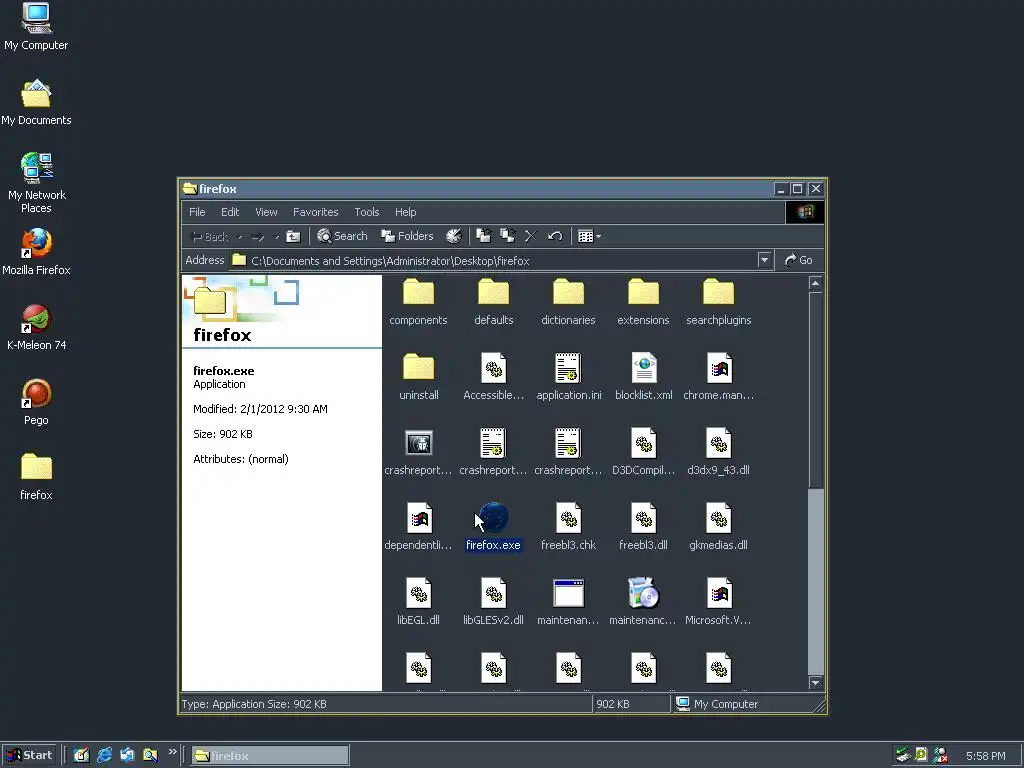Open the defaults folder
The width and height of the screenshot is (1024, 768).
coord(493,302)
